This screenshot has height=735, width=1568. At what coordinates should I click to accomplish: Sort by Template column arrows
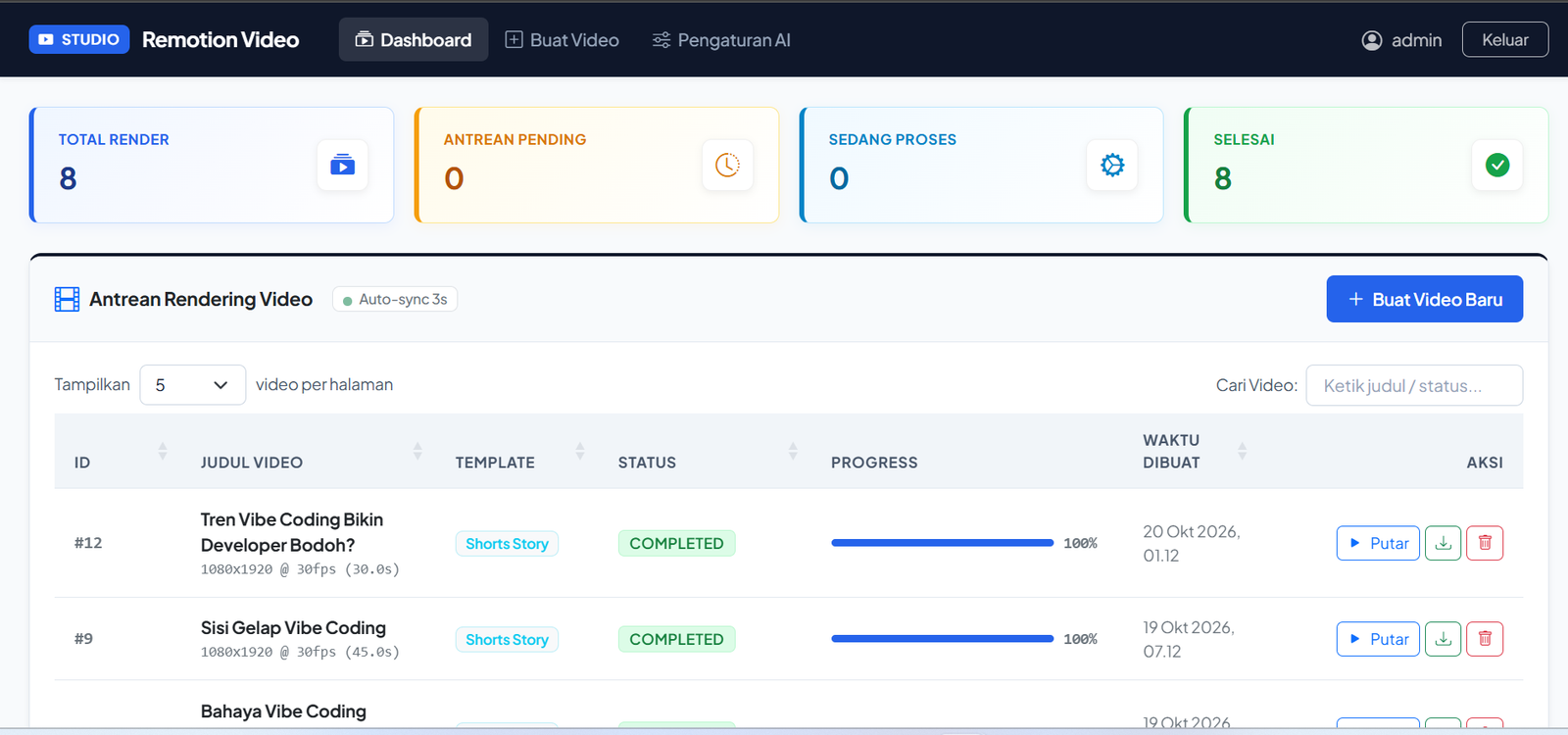coord(580,451)
